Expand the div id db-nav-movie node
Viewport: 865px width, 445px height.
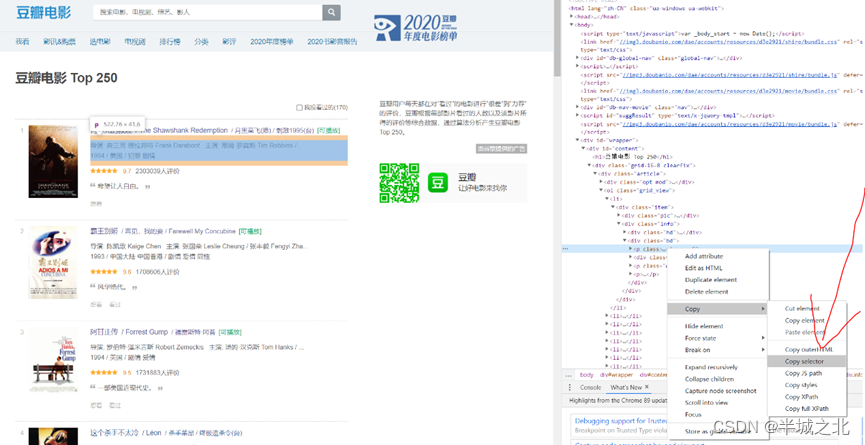click(x=577, y=107)
